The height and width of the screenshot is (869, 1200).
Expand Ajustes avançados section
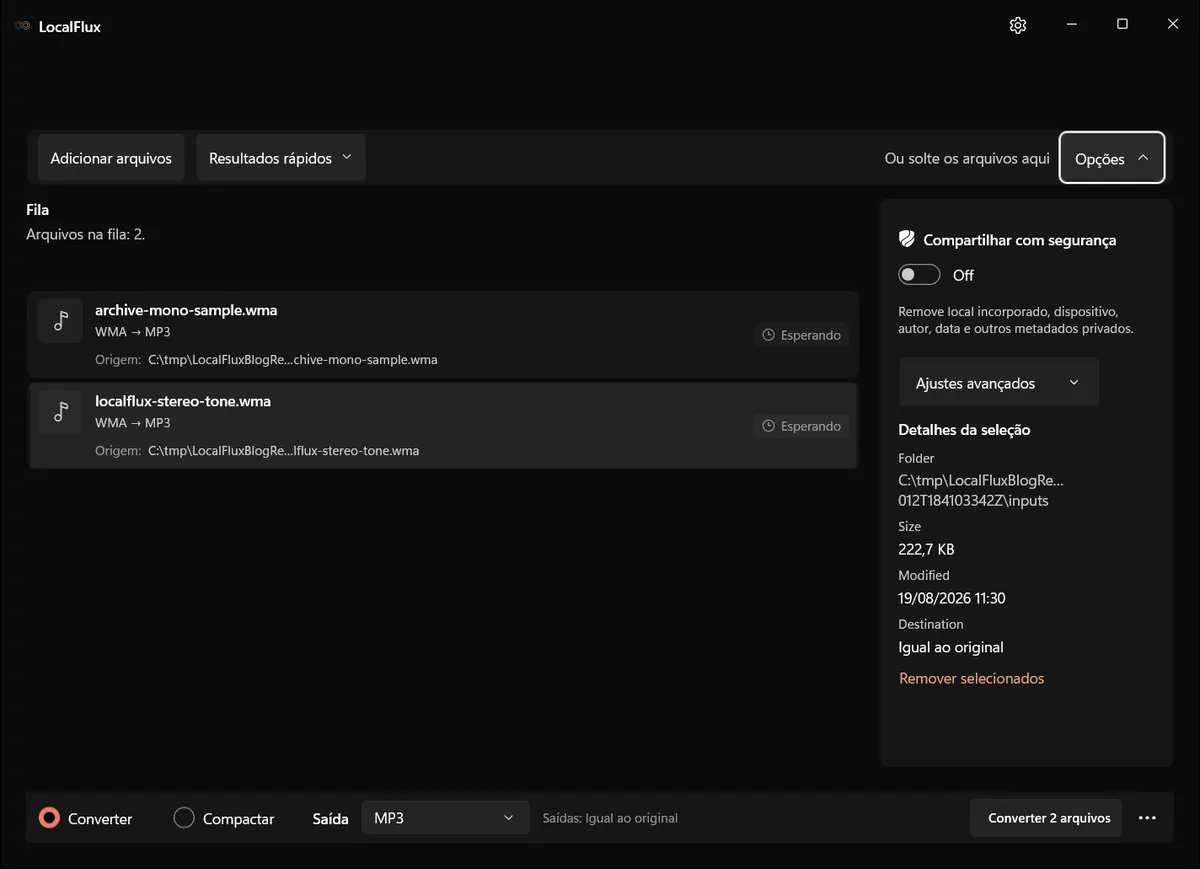click(998, 383)
